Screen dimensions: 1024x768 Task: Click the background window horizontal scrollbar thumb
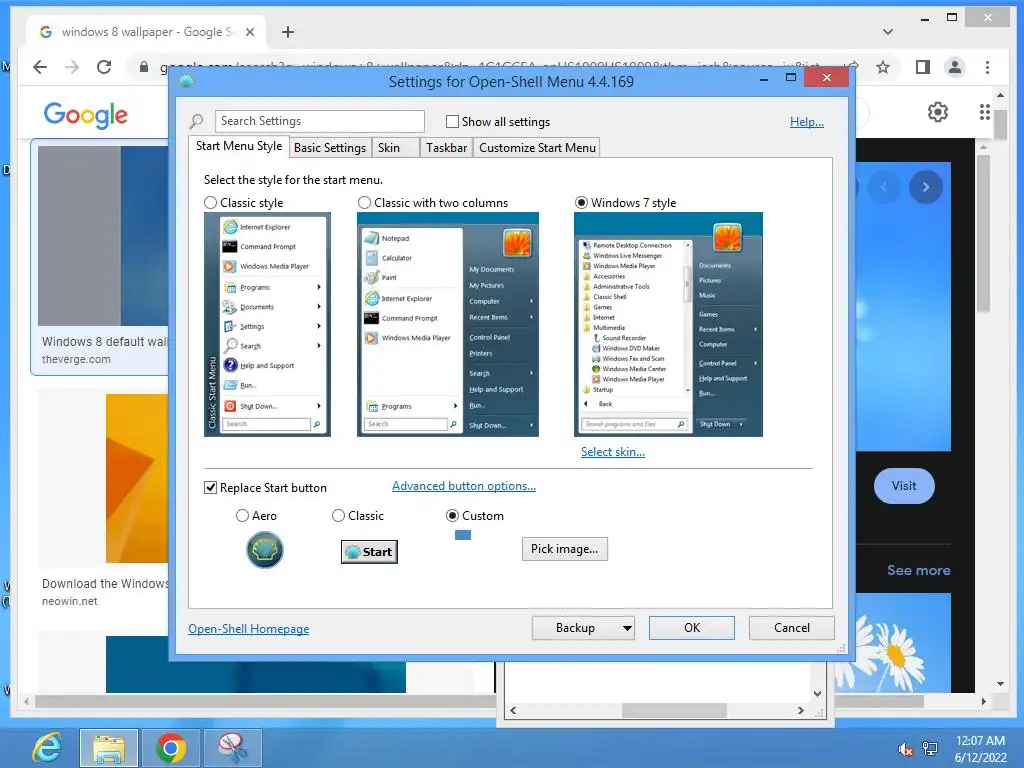674,711
